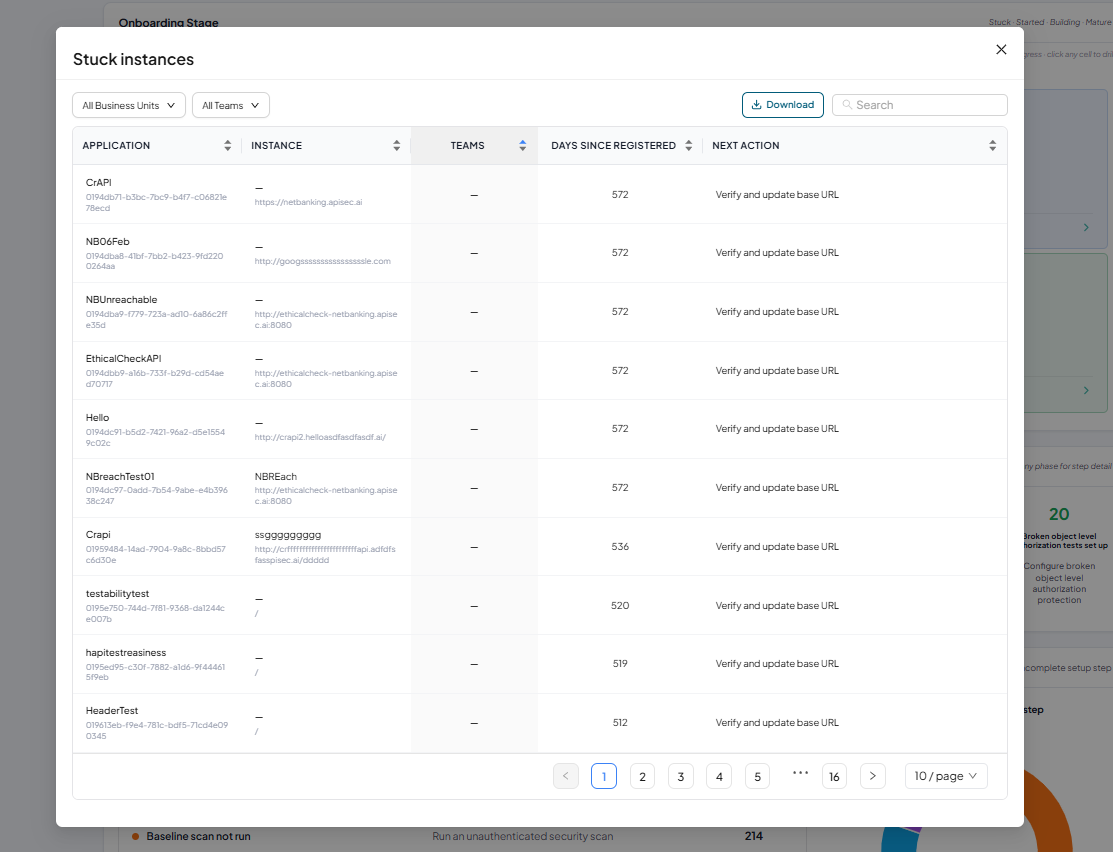Image resolution: width=1113 pixels, height=852 pixels.
Task: Jump to page 2
Action: [642, 776]
